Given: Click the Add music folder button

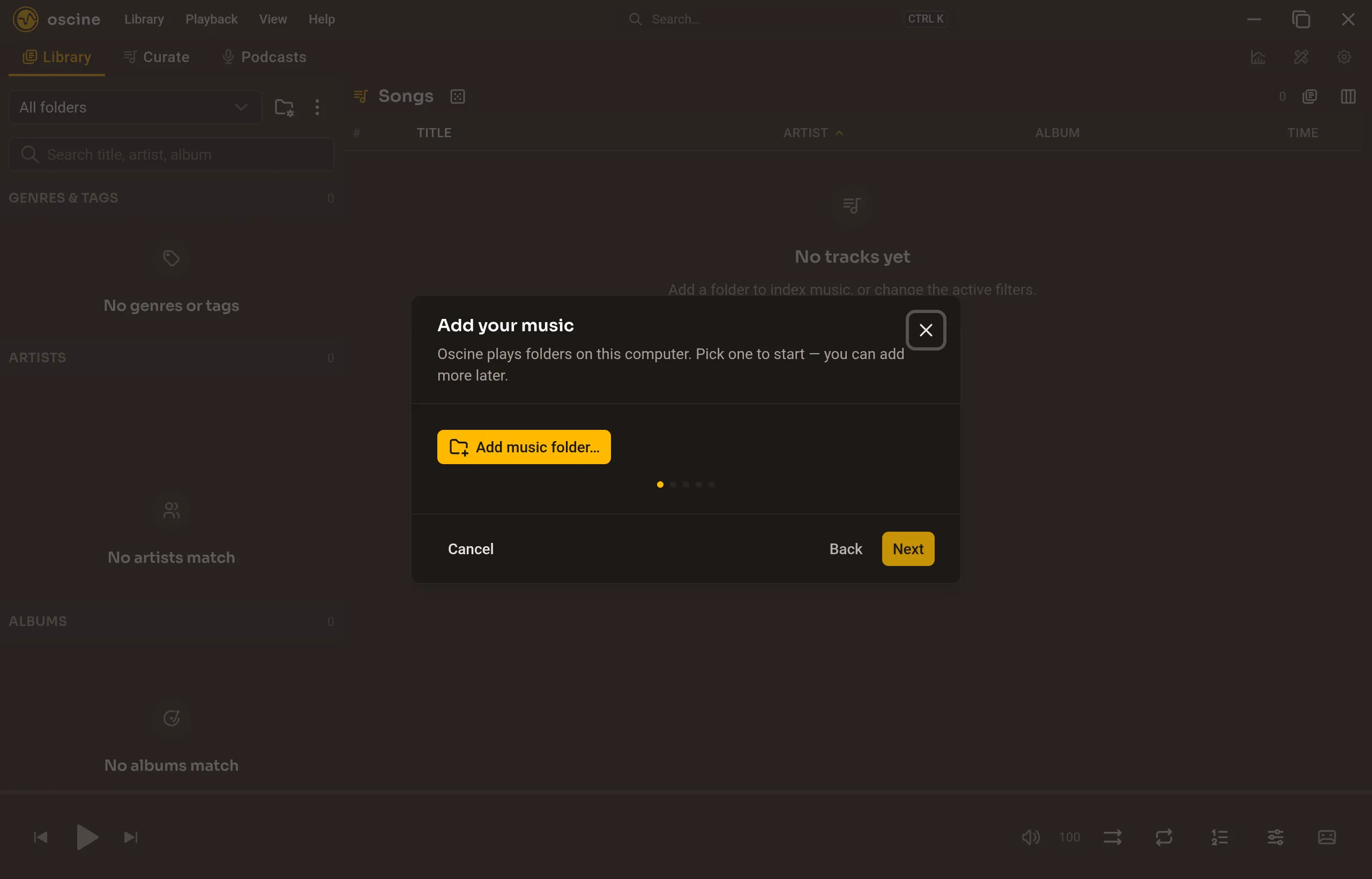Looking at the screenshot, I should 524,447.
